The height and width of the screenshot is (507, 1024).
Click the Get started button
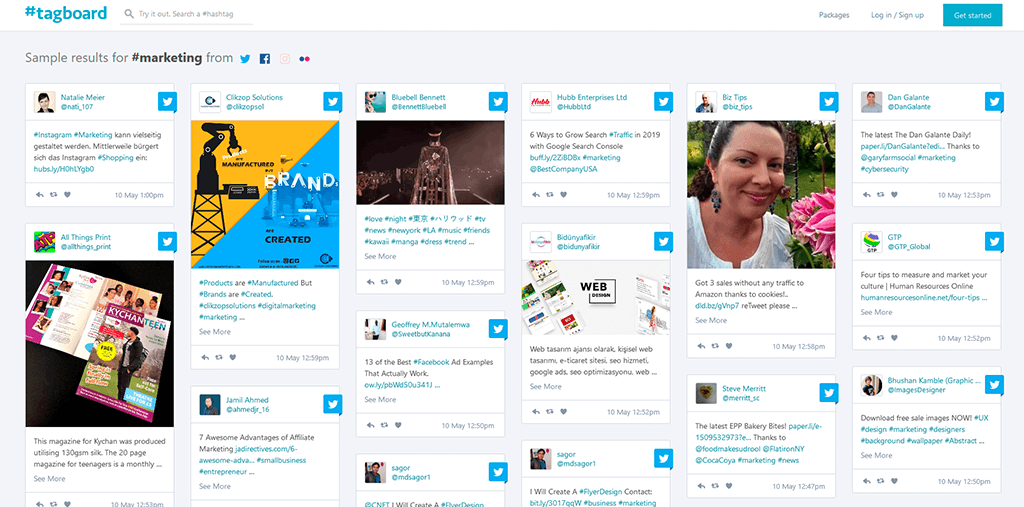(972, 15)
